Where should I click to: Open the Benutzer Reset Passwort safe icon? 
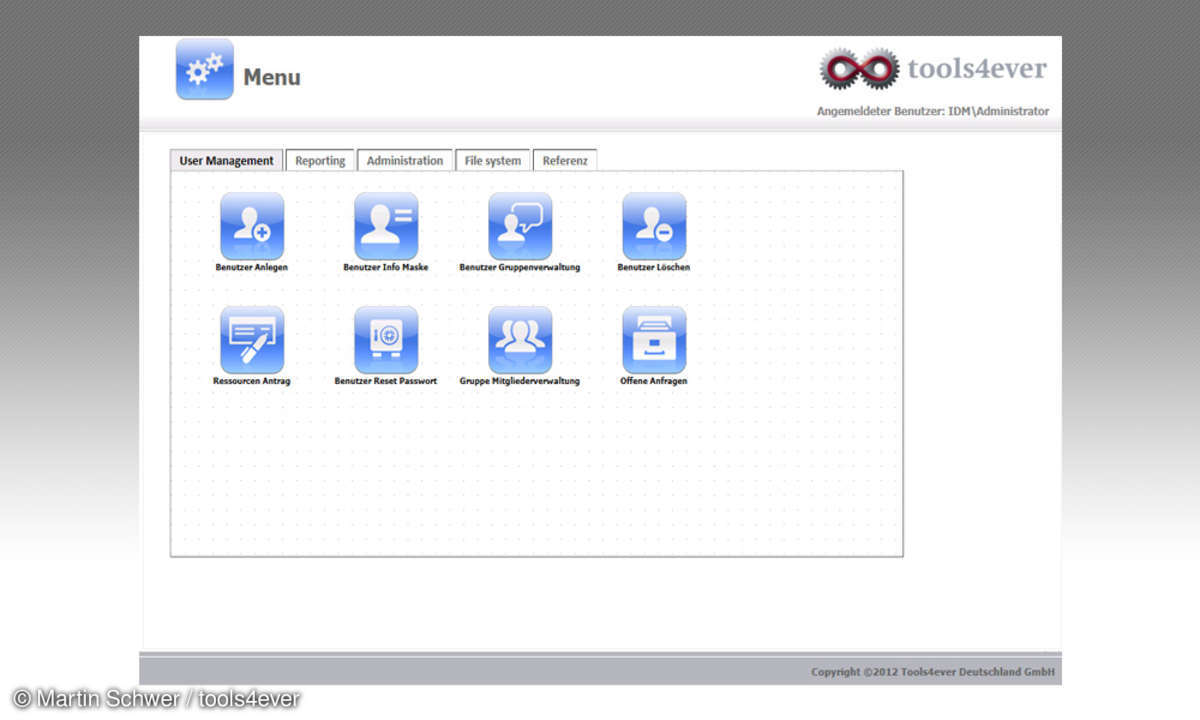pos(386,340)
